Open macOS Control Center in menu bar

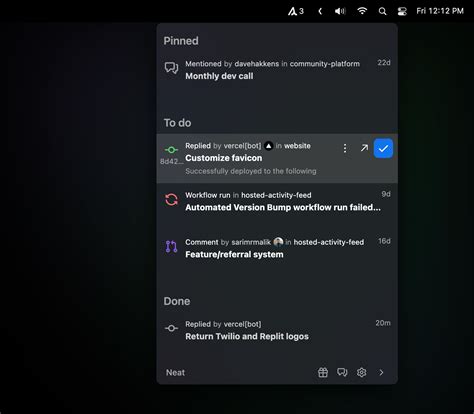[402, 12]
